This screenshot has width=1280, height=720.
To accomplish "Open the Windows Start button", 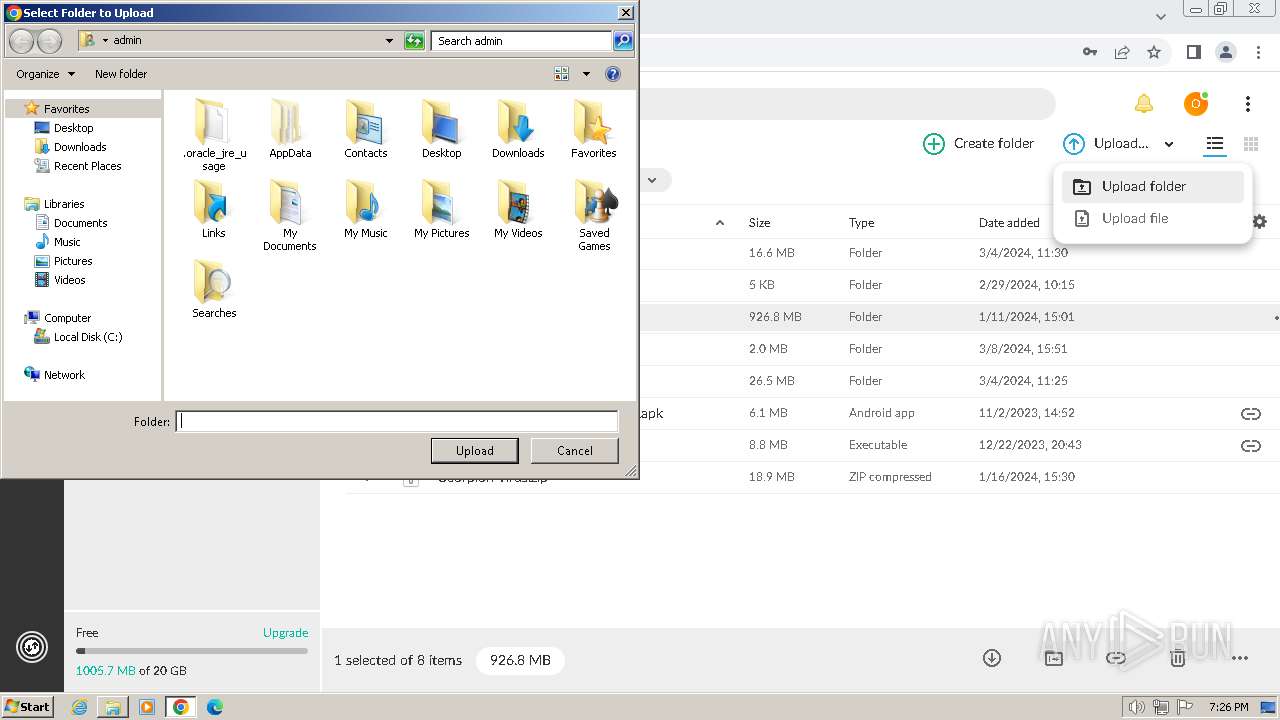I will (28, 707).
